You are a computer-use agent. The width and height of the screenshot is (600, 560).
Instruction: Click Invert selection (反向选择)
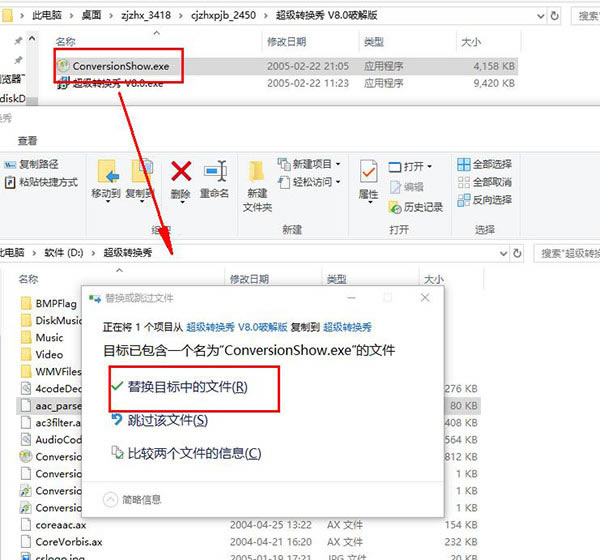[x=485, y=200]
